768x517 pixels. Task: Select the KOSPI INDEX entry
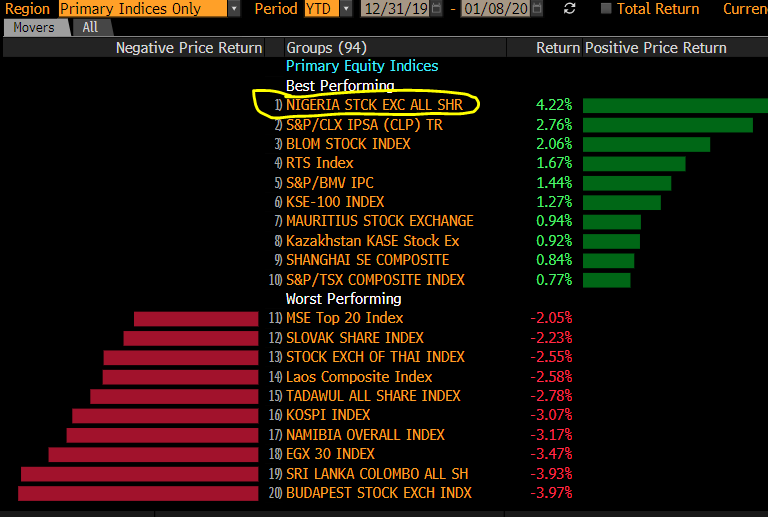click(328, 414)
